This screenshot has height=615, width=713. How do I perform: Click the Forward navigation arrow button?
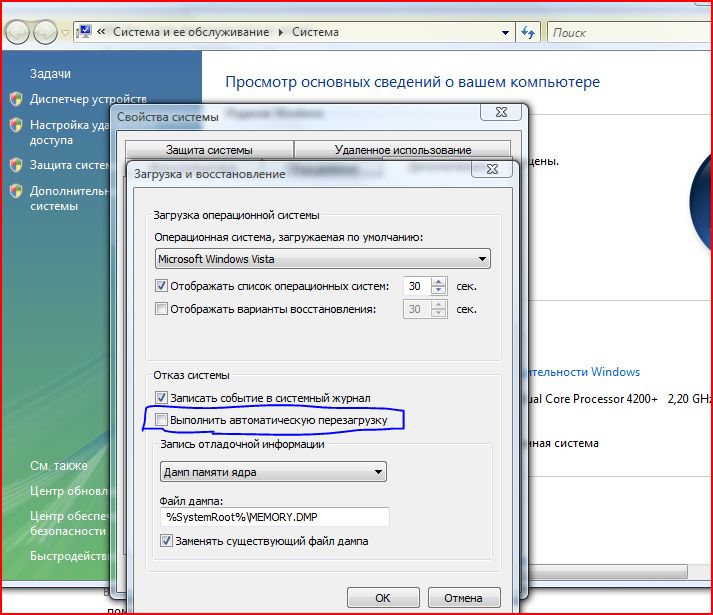coord(46,32)
